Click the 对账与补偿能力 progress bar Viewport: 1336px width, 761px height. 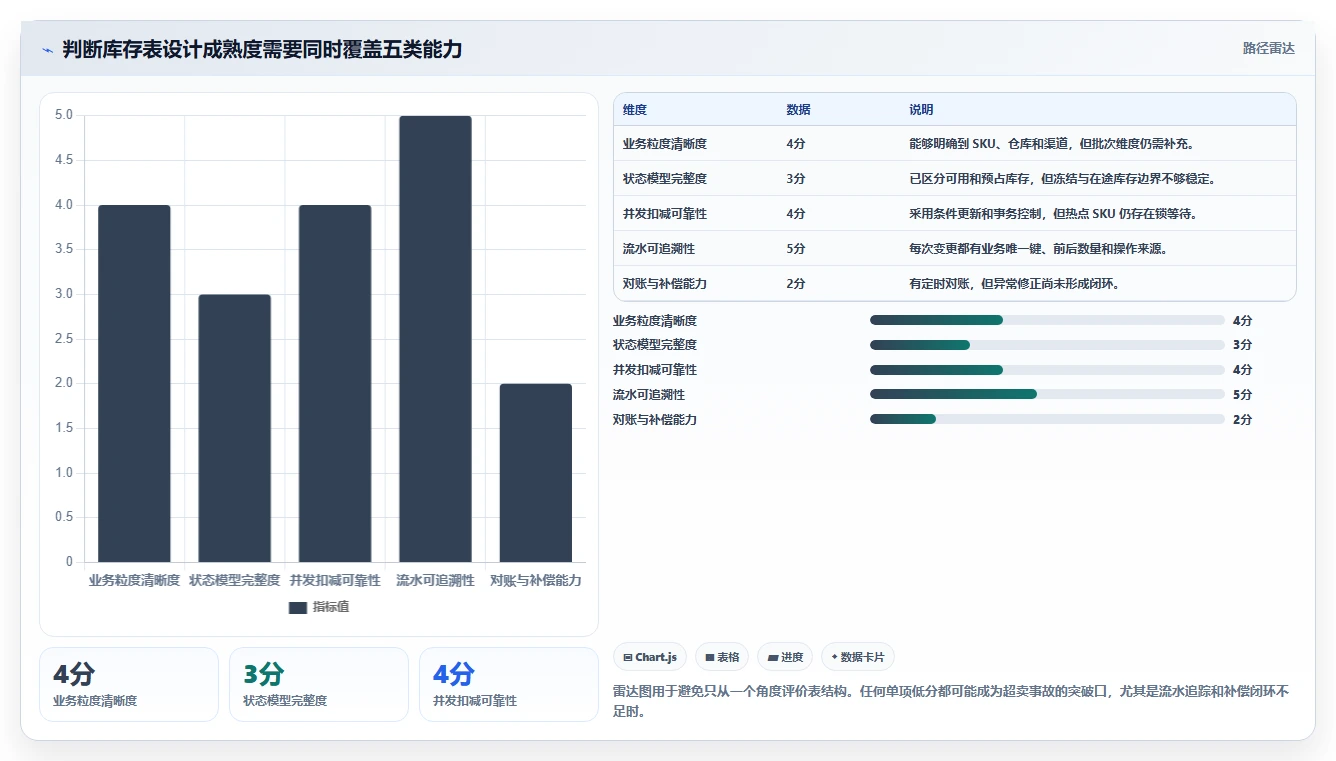pos(1047,419)
